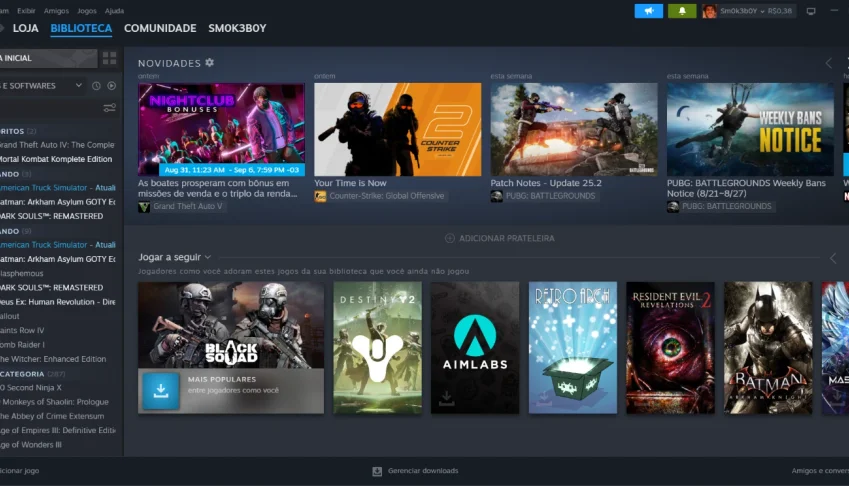Click Adicionar jogo at bottom left
Screen dimensions: 849x486
(x=19, y=471)
